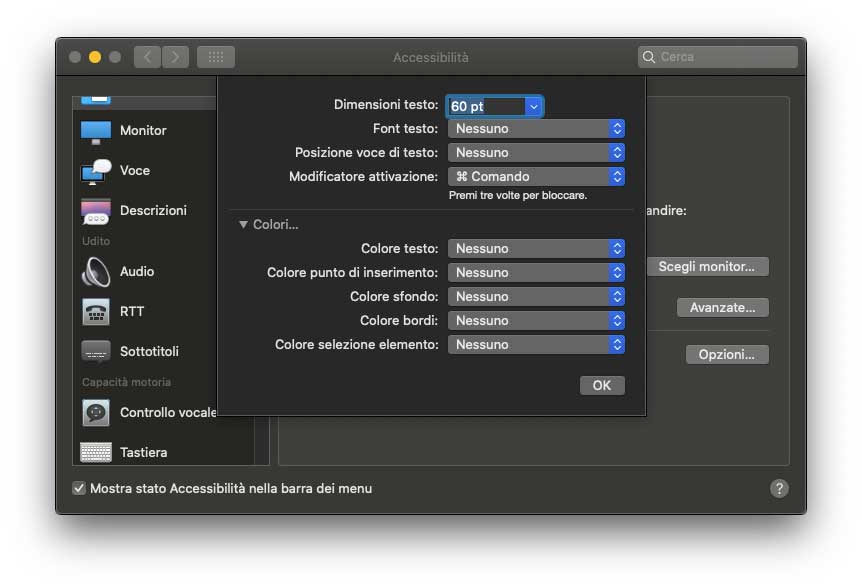Select the Audio sidebar label
This screenshot has height=588, width=862.
point(137,271)
